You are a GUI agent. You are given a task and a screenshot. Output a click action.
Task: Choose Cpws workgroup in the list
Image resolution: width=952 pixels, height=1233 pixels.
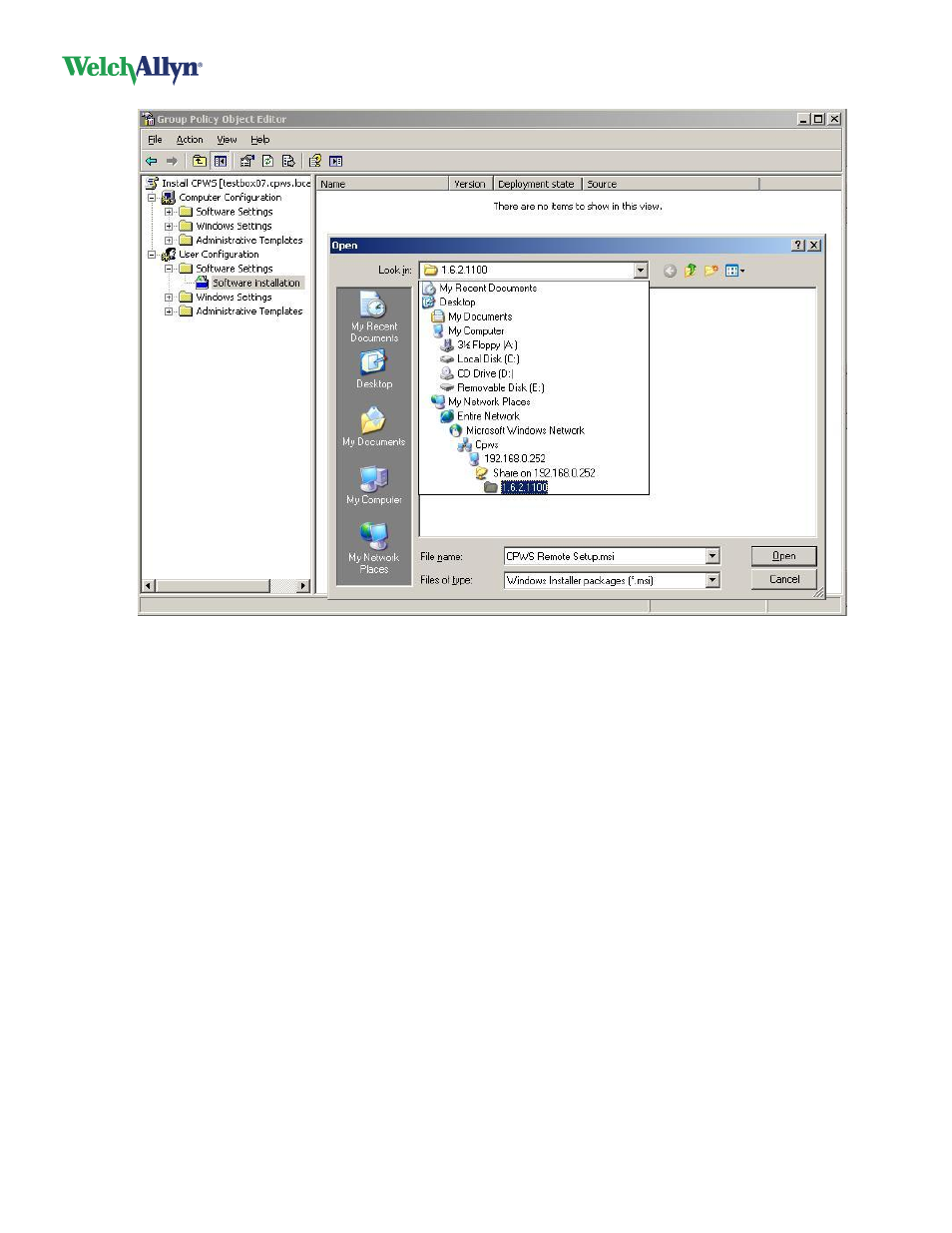[x=486, y=445]
